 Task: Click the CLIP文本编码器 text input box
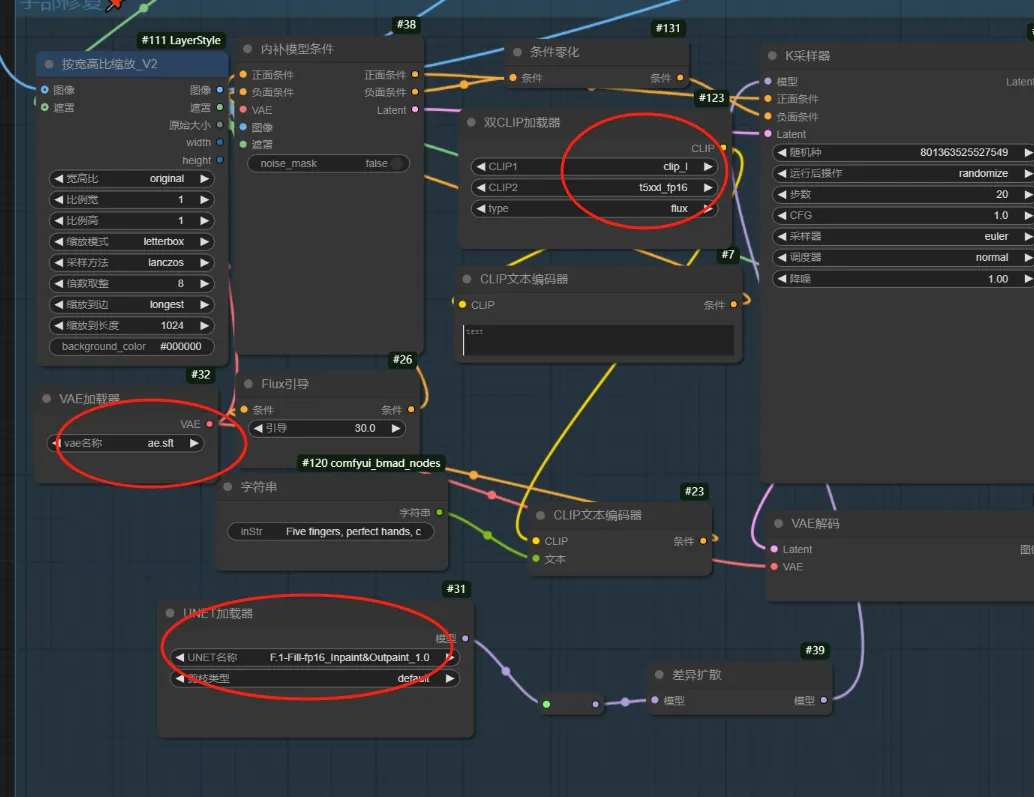pyautogui.click(x=597, y=340)
